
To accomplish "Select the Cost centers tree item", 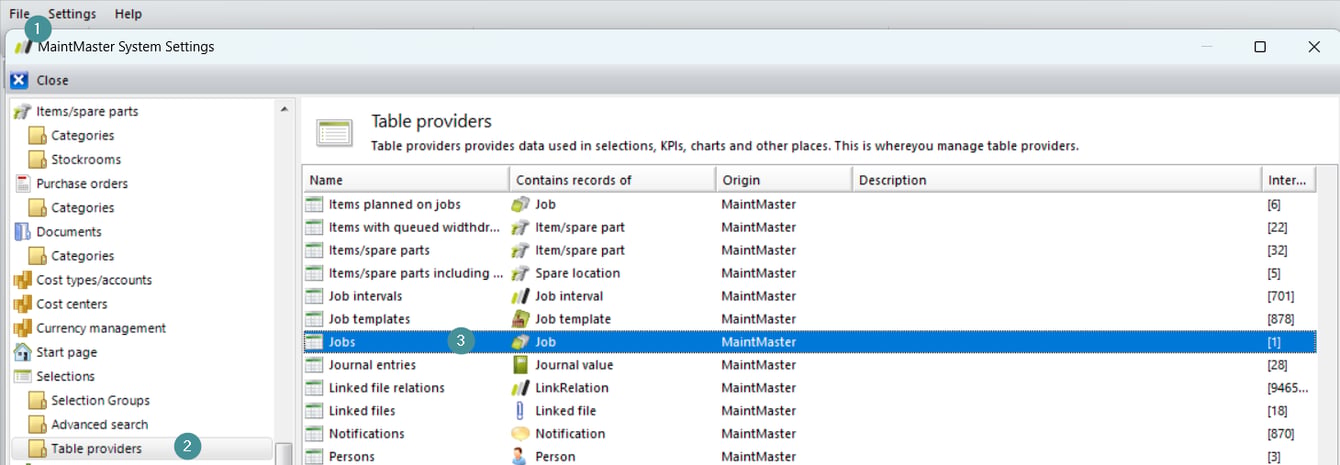I will pyautogui.click(x=72, y=304).
